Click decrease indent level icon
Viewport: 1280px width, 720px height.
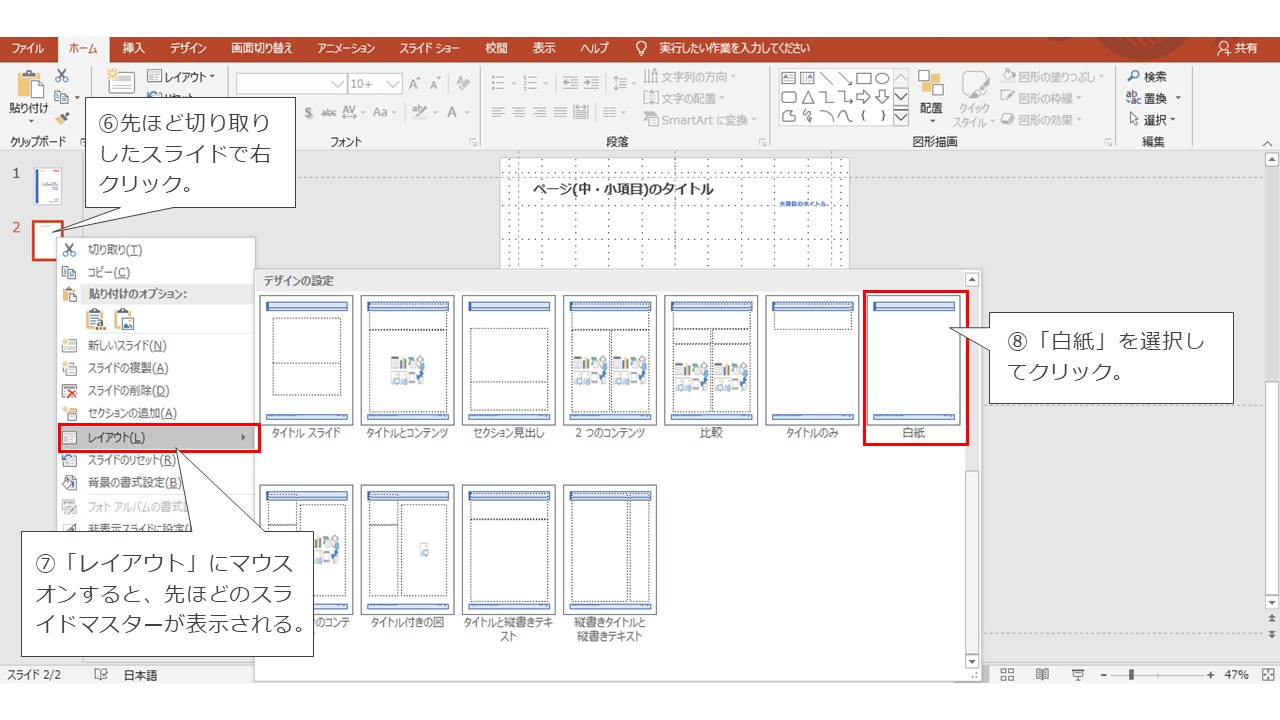[571, 83]
